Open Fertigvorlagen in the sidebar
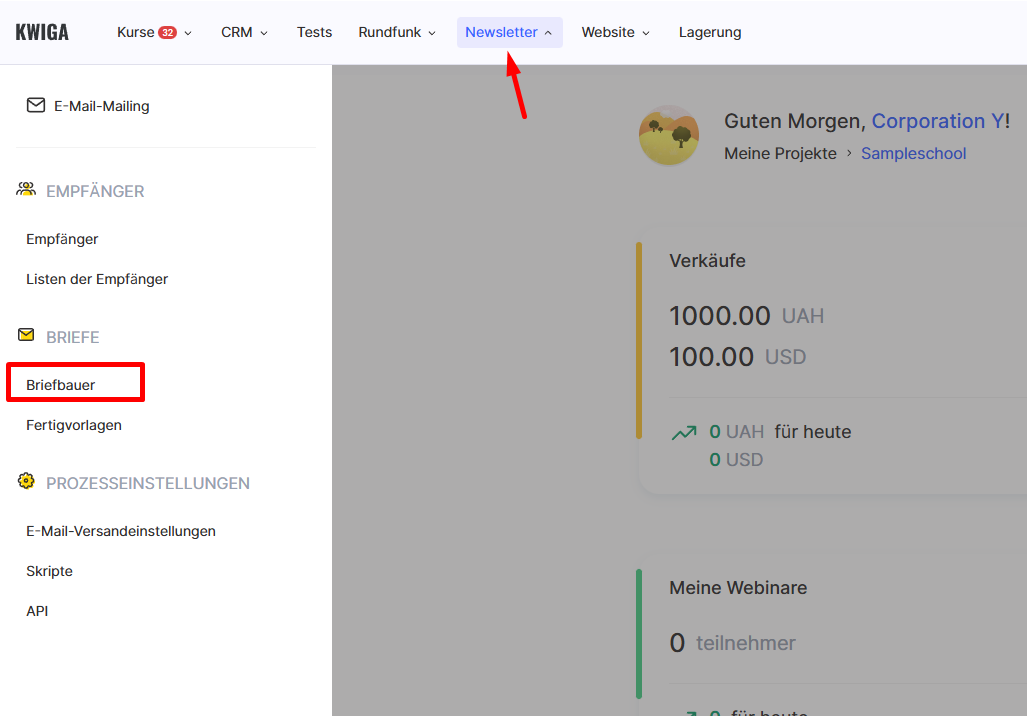The height and width of the screenshot is (716, 1027). pos(74,425)
